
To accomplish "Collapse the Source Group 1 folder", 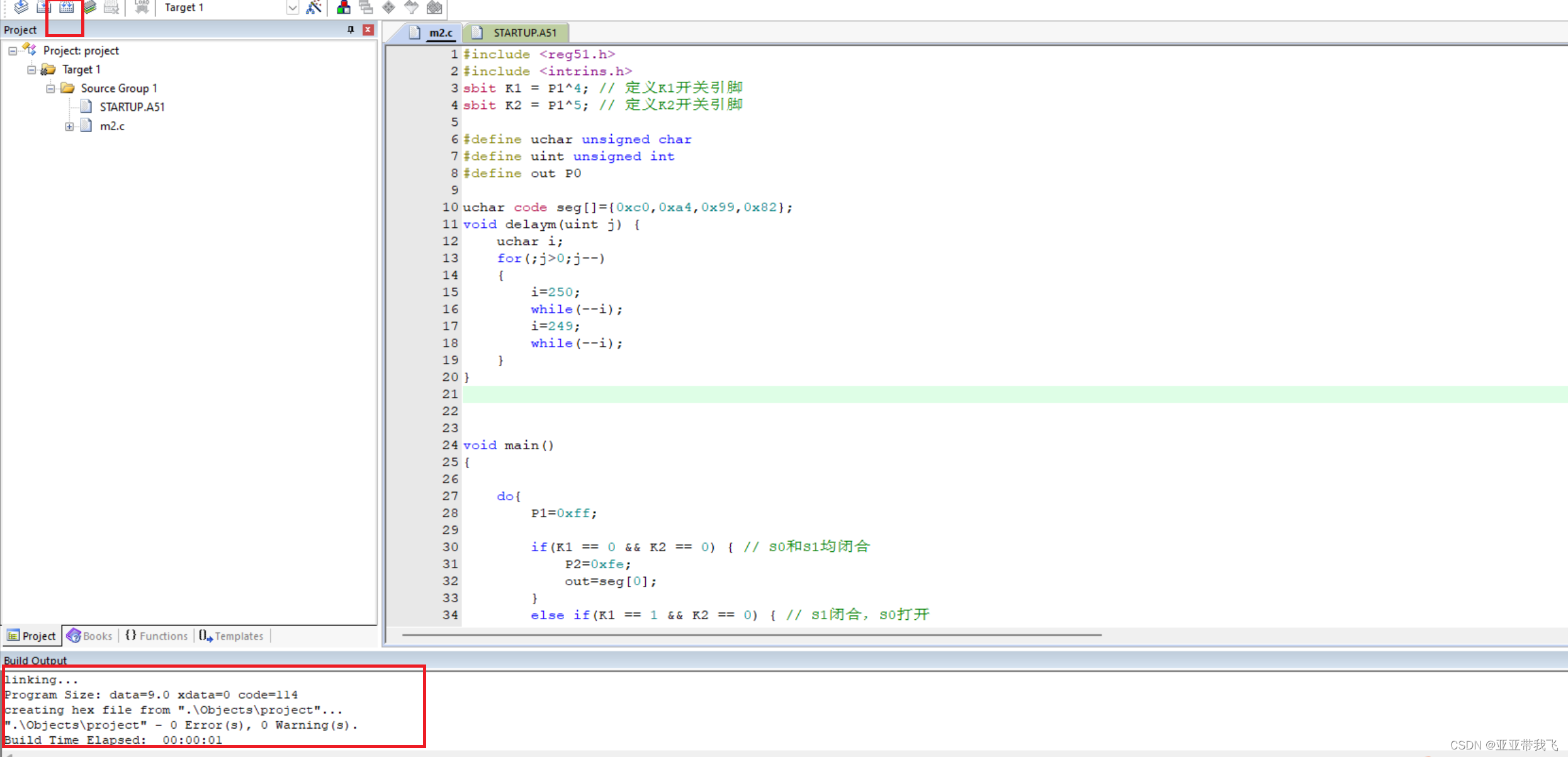I will click(50, 88).
